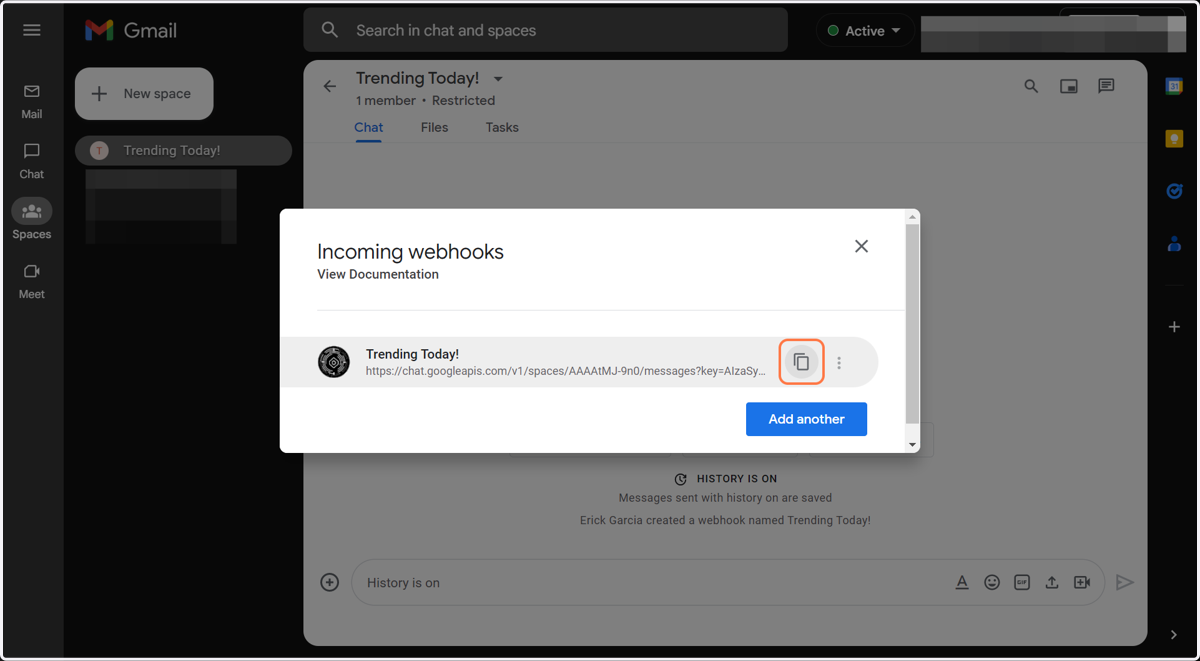Open the emoji picker
Viewport: 1200px width, 661px height.
[992, 582]
